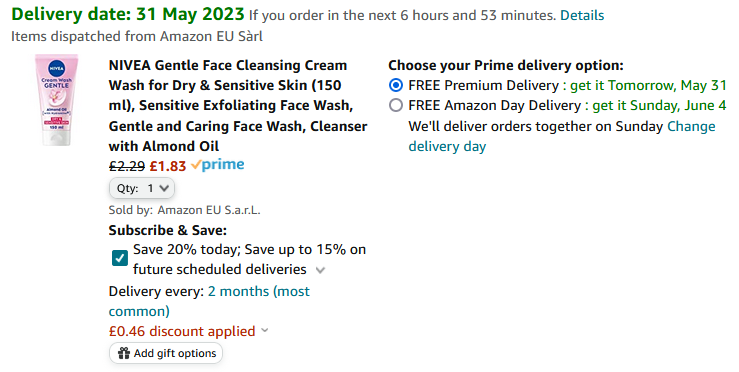739x372 pixels.
Task: Click the £0.46 discount applied text
Action: click(x=182, y=331)
